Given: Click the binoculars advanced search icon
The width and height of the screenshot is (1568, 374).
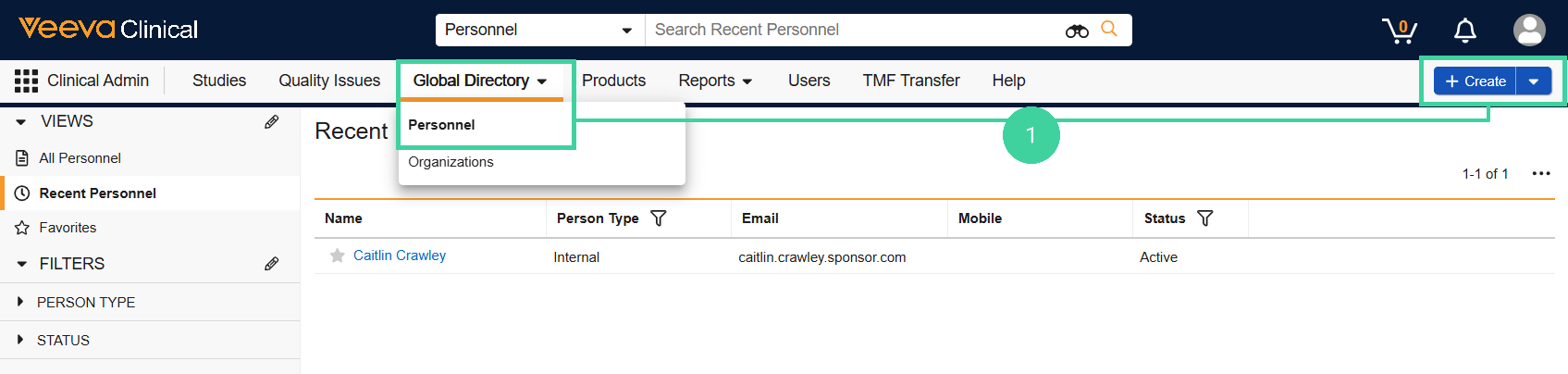Looking at the screenshot, I should (x=1077, y=31).
